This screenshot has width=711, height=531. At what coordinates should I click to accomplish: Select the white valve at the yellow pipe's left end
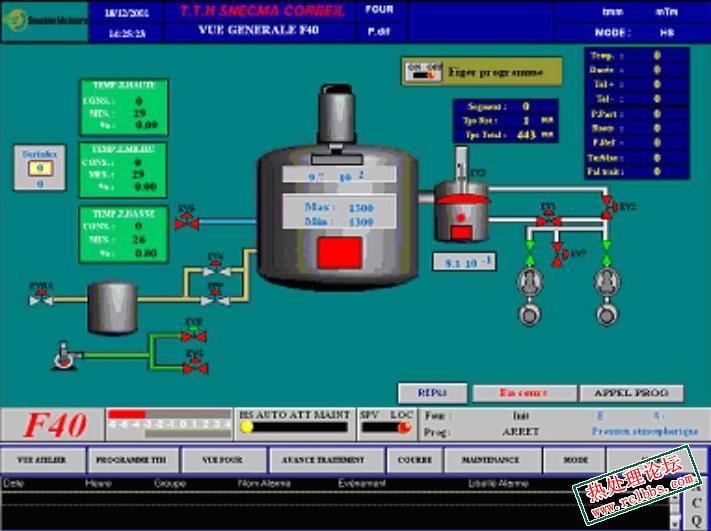click(x=41, y=300)
